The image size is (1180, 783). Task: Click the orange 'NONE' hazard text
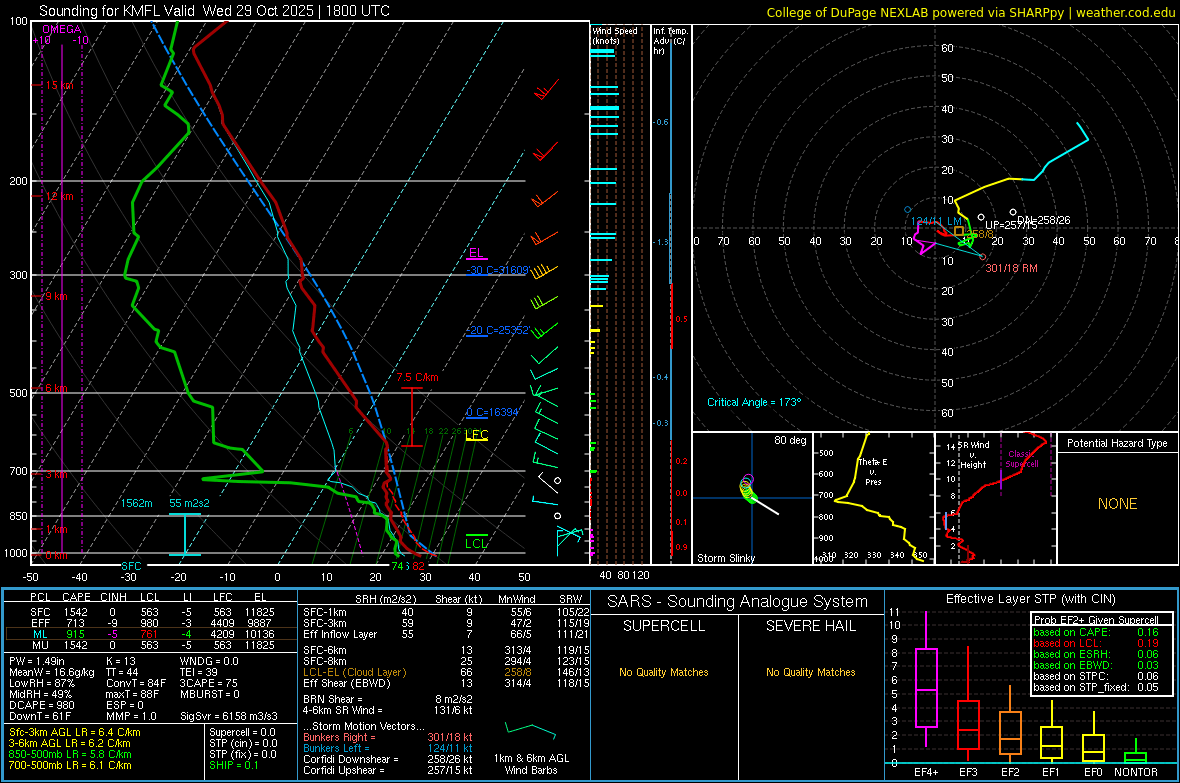point(1117,504)
